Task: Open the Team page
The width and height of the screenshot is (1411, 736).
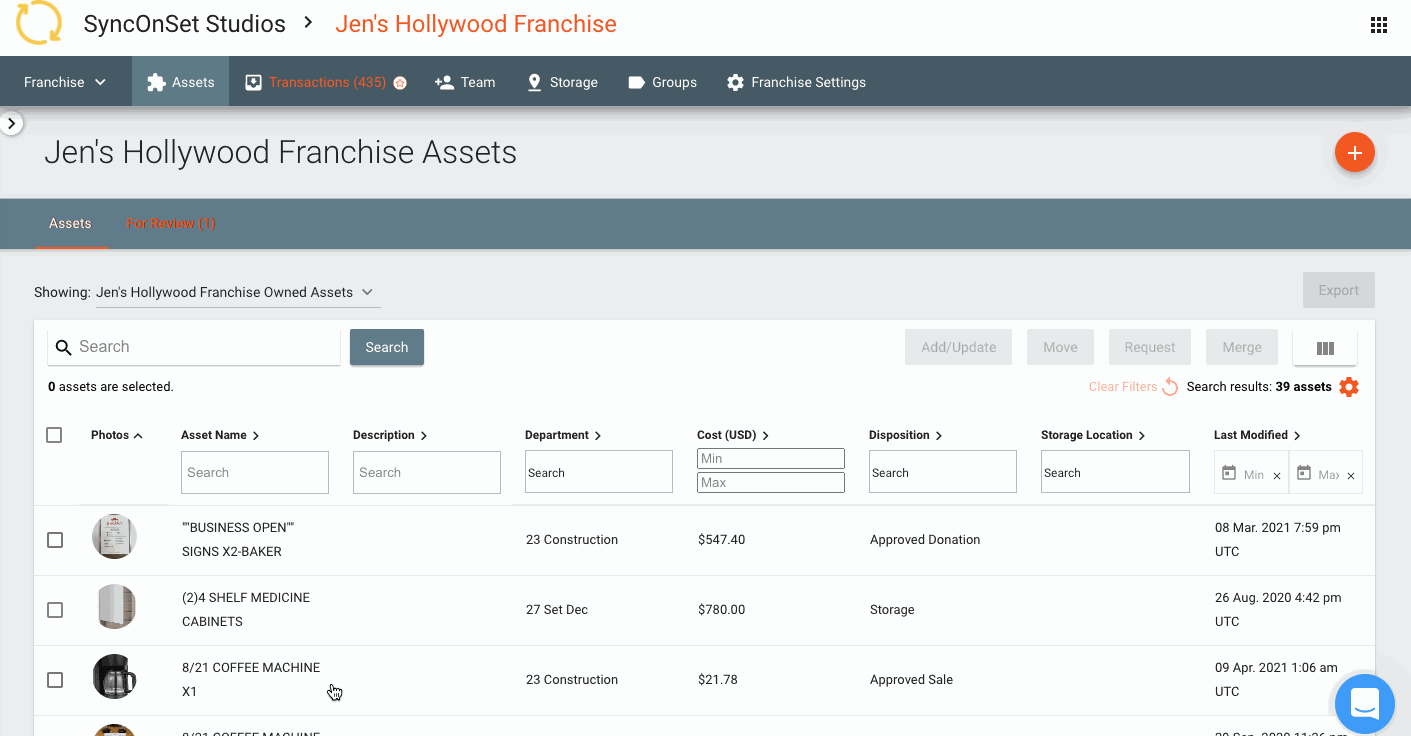Action: pos(465,82)
